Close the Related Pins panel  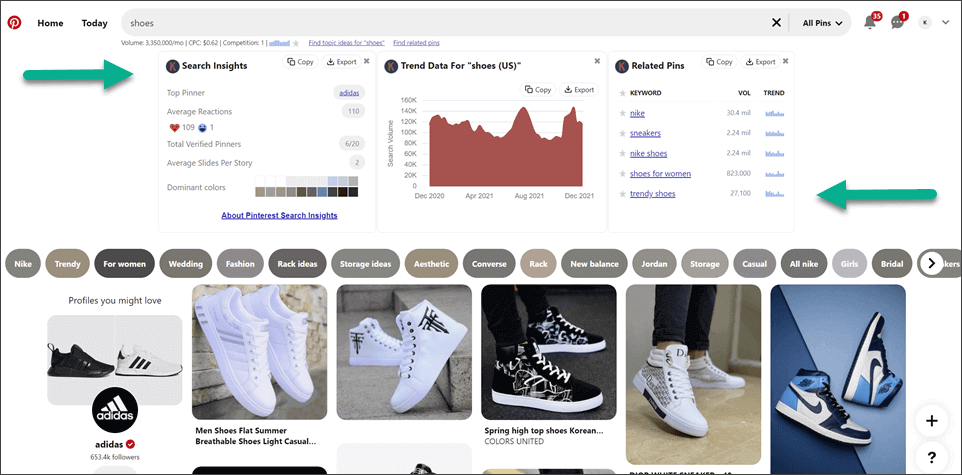point(785,61)
